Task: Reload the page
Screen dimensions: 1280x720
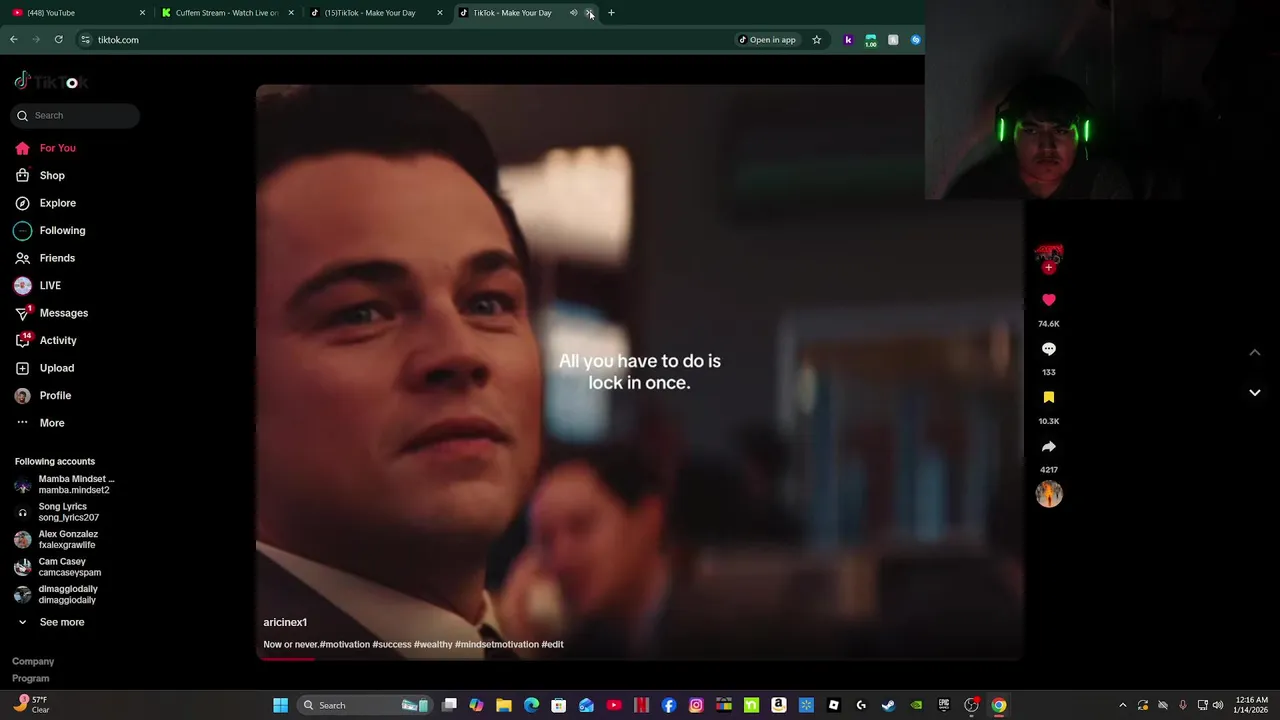Action: pyautogui.click(x=59, y=40)
